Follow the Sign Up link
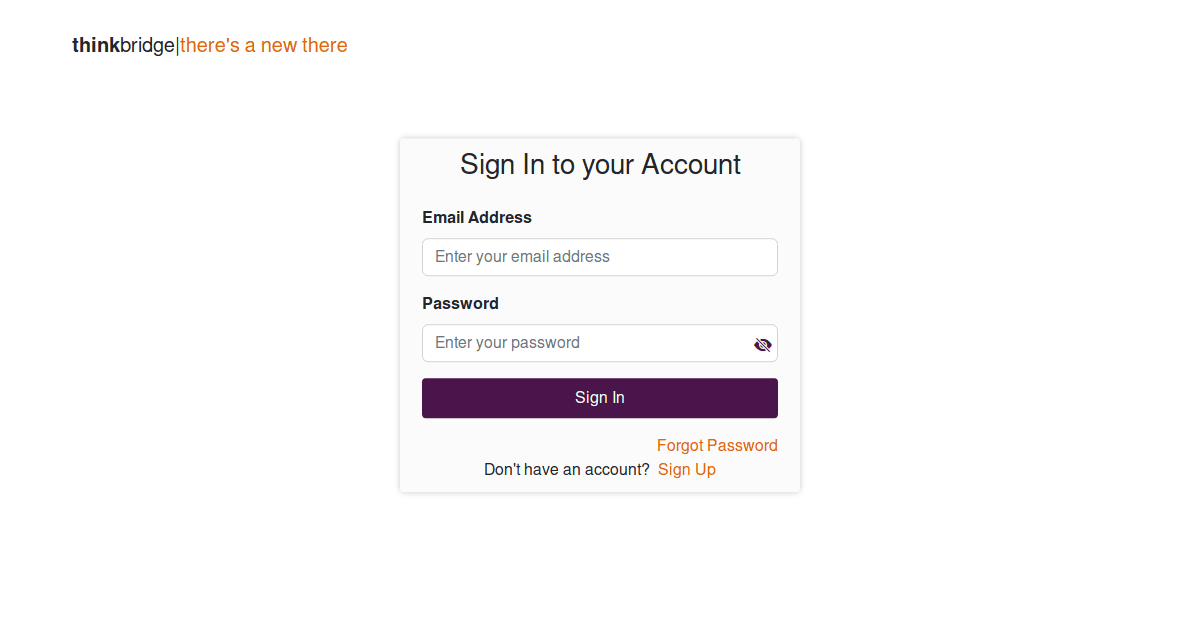 (x=687, y=470)
